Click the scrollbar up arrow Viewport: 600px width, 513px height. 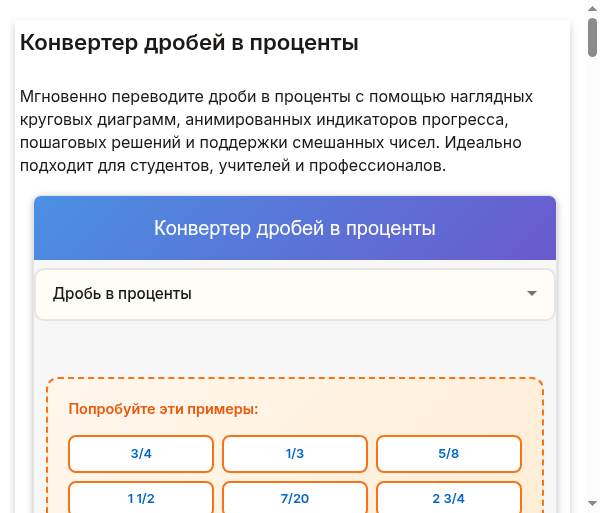tap(592, 9)
